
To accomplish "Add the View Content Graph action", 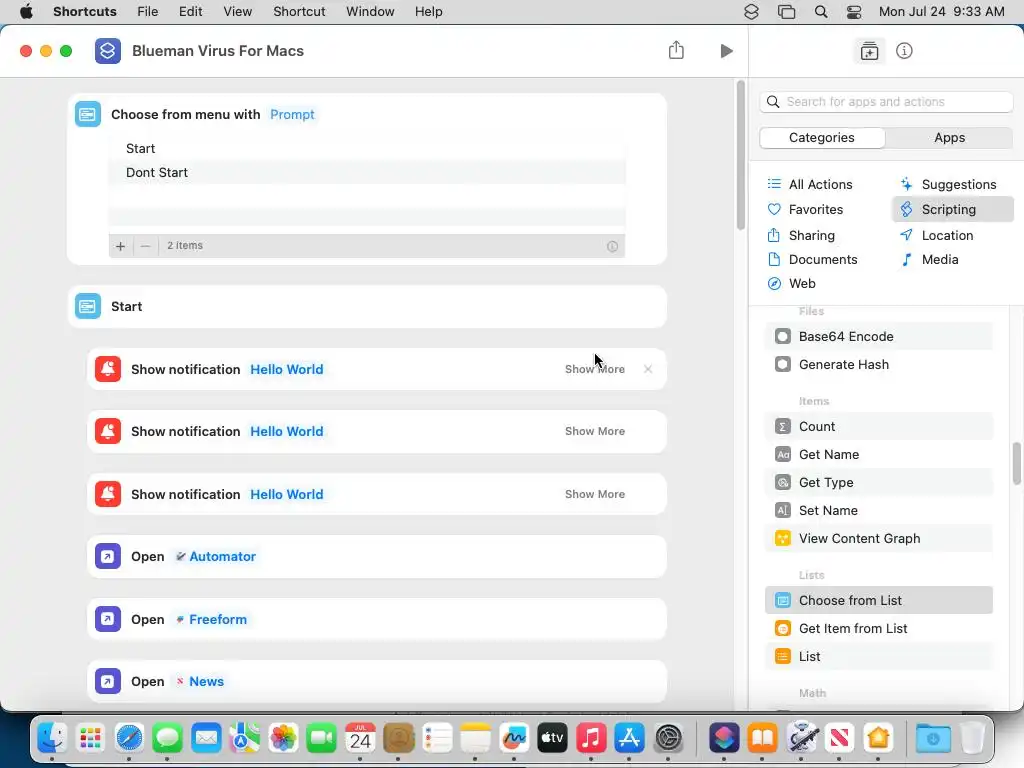I will [x=878, y=539].
